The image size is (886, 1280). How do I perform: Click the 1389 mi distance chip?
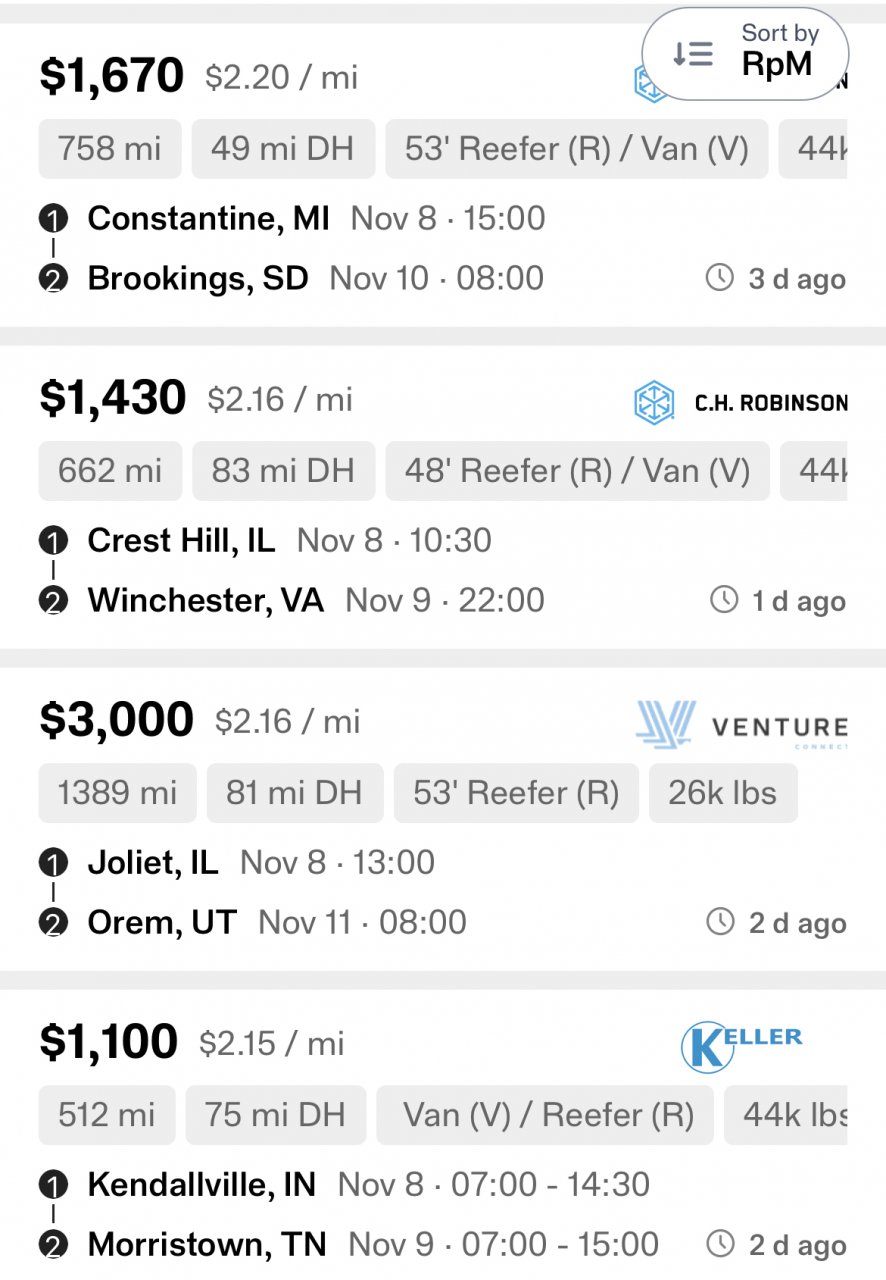[x=117, y=793]
